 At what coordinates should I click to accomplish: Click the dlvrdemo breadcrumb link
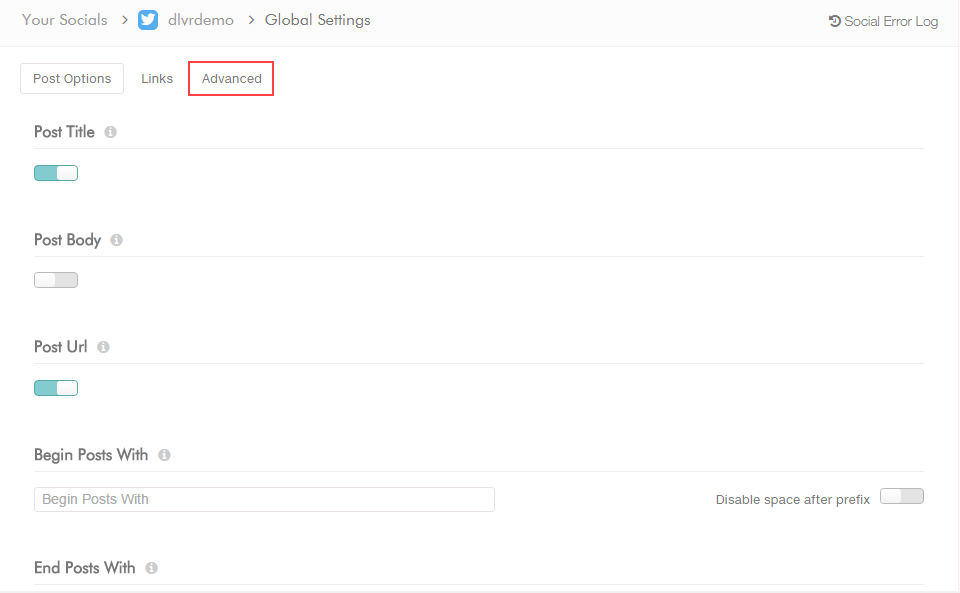pos(199,19)
